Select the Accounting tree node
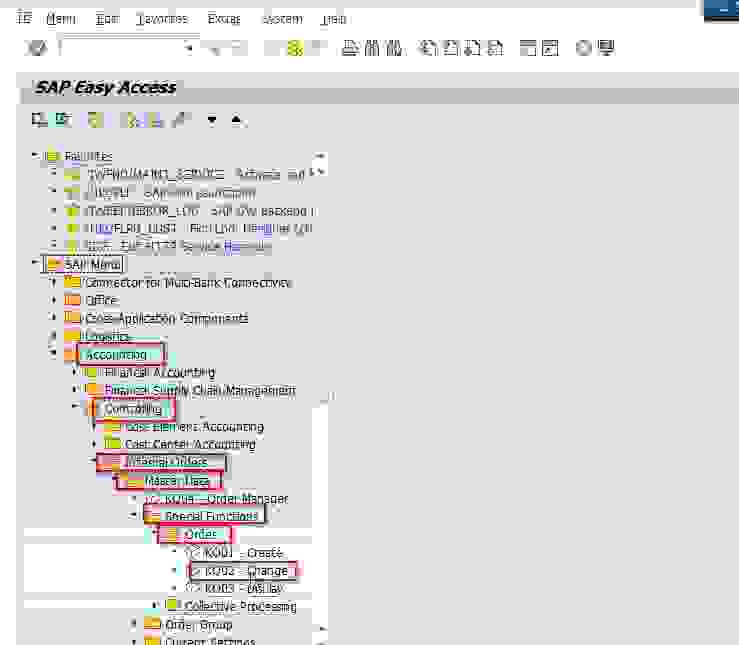The width and height of the screenshot is (739, 645). [116, 354]
